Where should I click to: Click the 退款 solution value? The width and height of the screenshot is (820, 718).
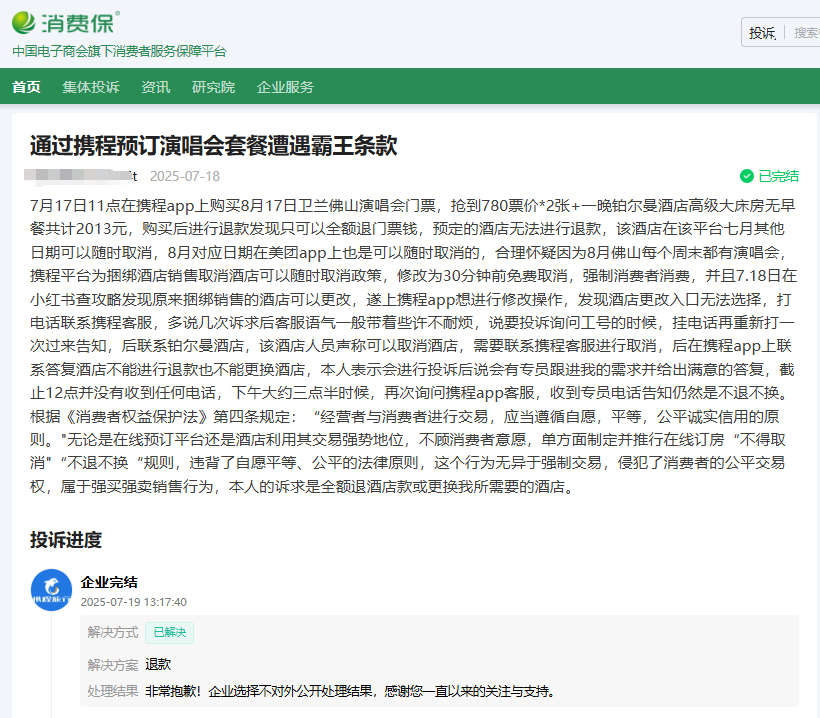click(x=158, y=664)
